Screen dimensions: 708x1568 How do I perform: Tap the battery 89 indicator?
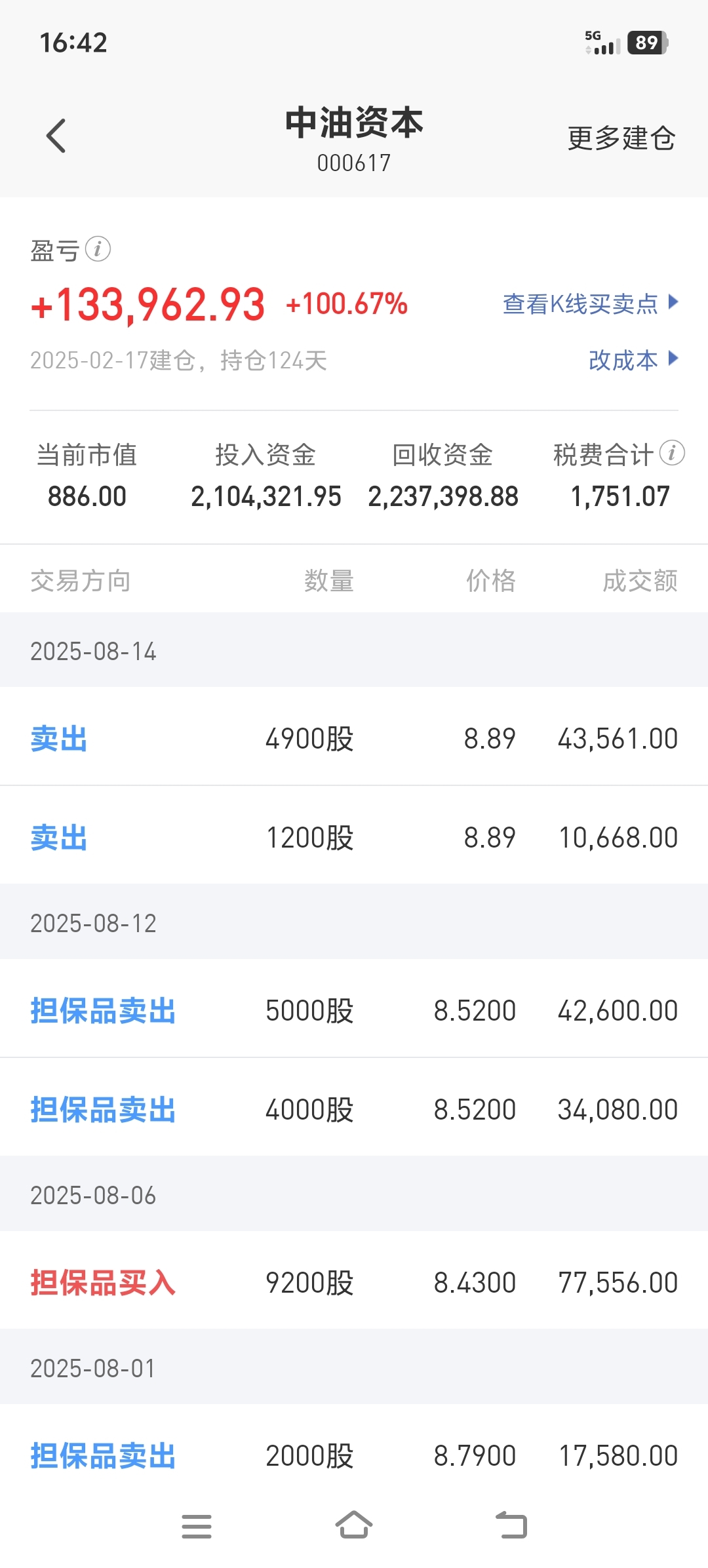click(647, 43)
